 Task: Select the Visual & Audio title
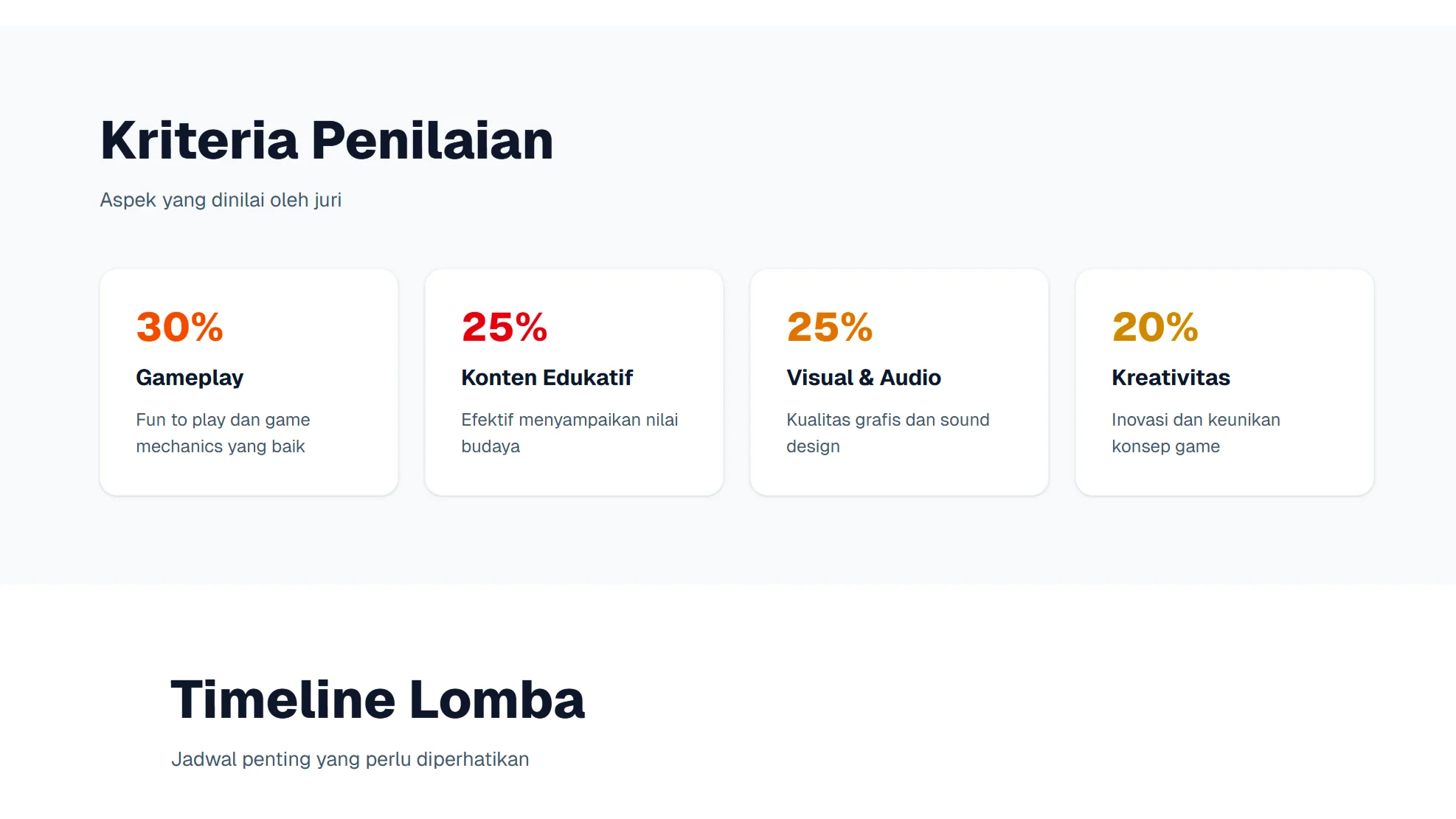point(864,378)
